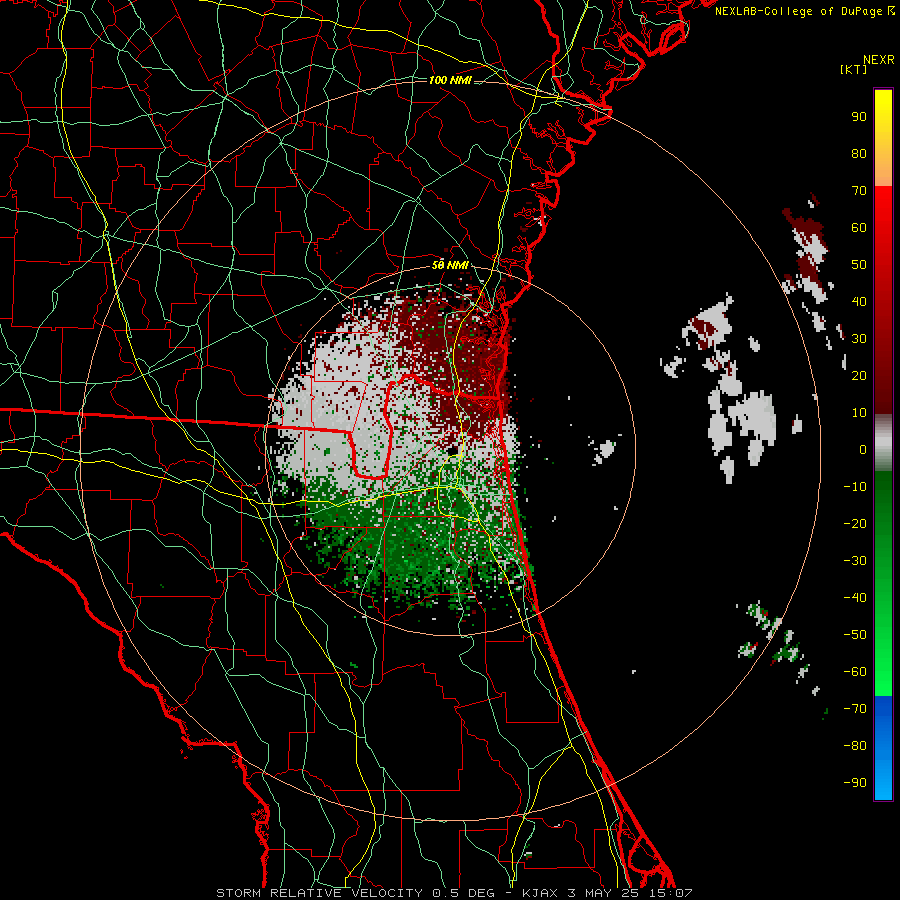Click the positive 20 scale value
Screen dimensions: 900x900
click(x=859, y=375)
